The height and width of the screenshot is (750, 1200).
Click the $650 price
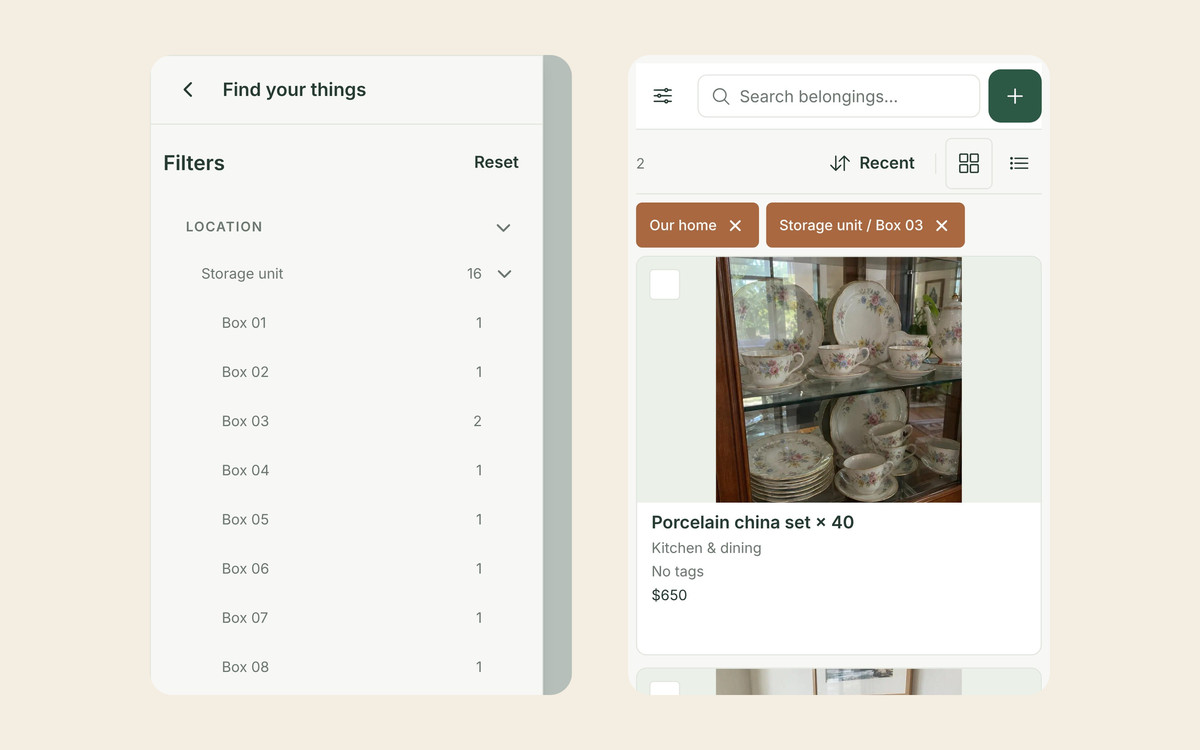point(669,595)
